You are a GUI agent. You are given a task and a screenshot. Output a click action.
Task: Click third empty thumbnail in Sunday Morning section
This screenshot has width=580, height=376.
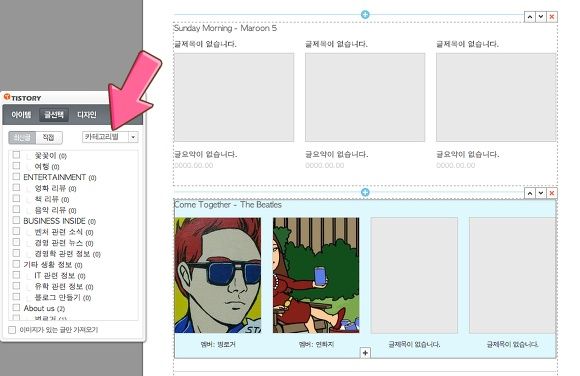click(496, 97)
